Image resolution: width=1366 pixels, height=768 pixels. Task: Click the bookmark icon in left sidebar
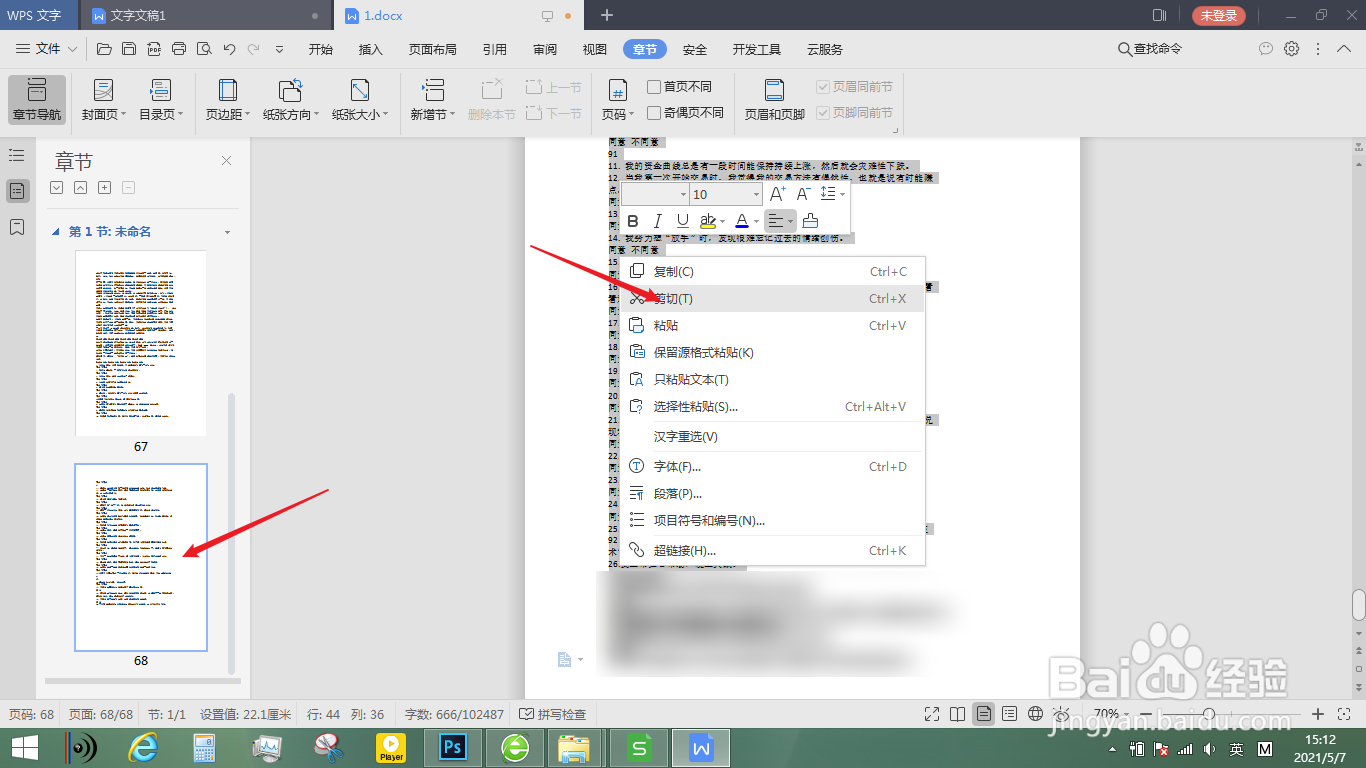point(17,228)
